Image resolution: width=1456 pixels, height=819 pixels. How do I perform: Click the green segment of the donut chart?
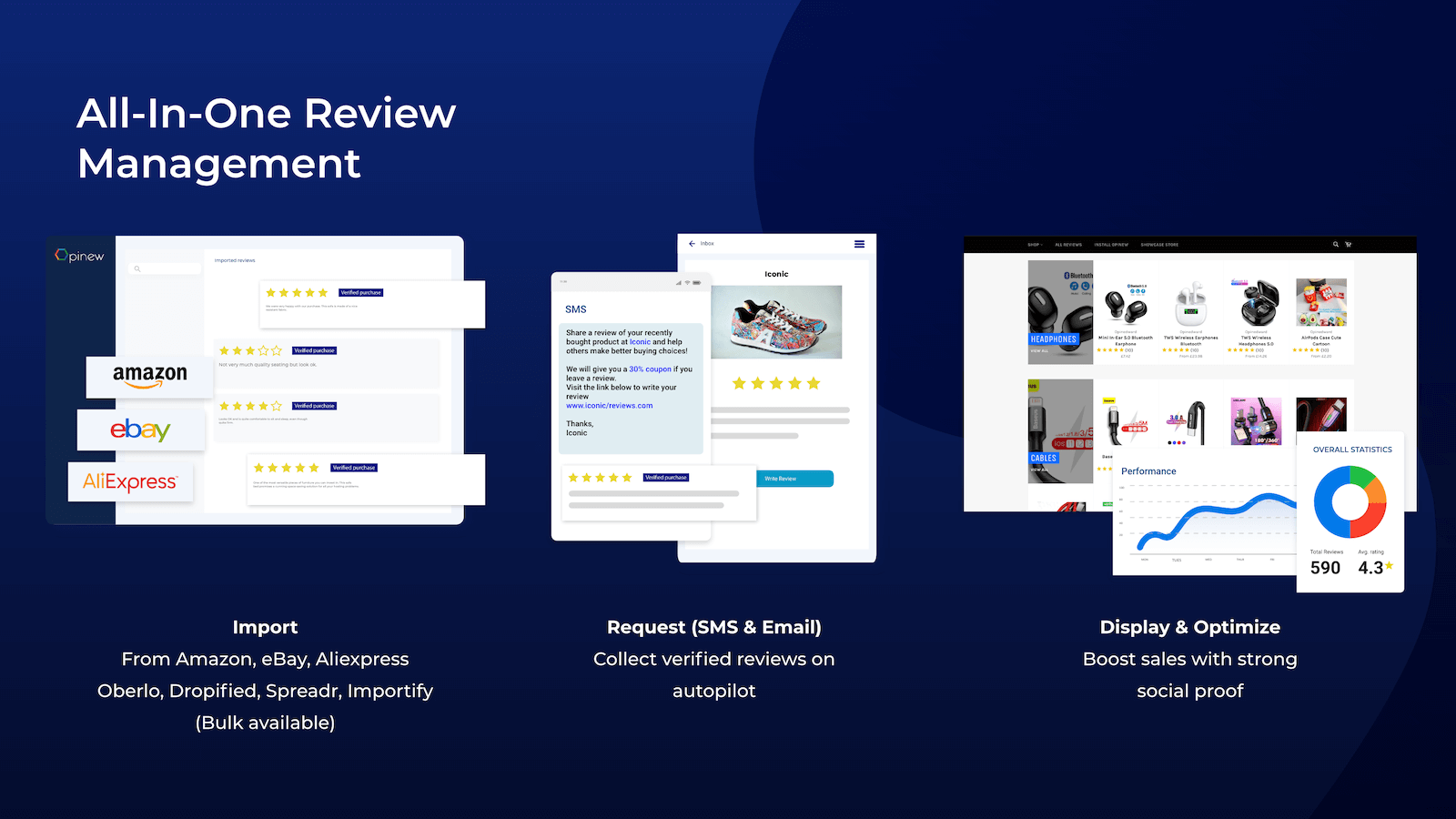click(x=1361, y=476)
